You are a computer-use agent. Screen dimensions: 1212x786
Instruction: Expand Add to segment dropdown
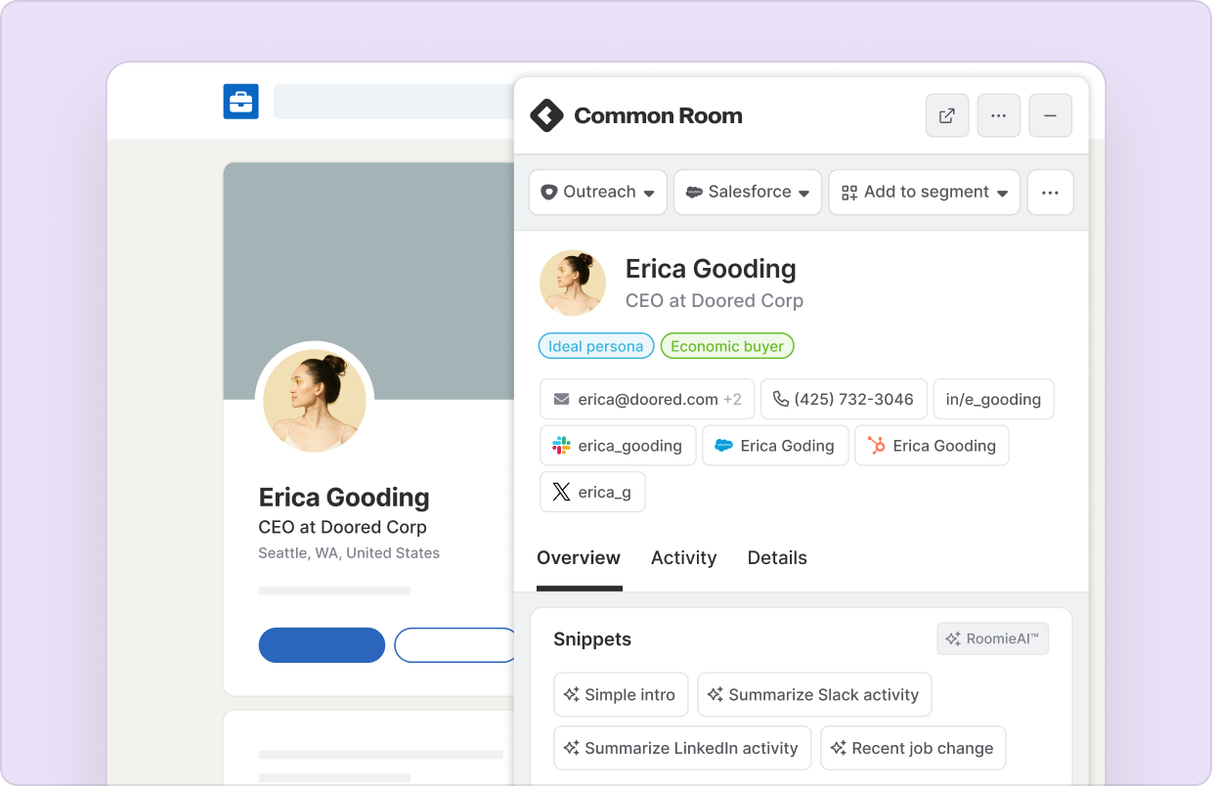(x=924, y=192)
